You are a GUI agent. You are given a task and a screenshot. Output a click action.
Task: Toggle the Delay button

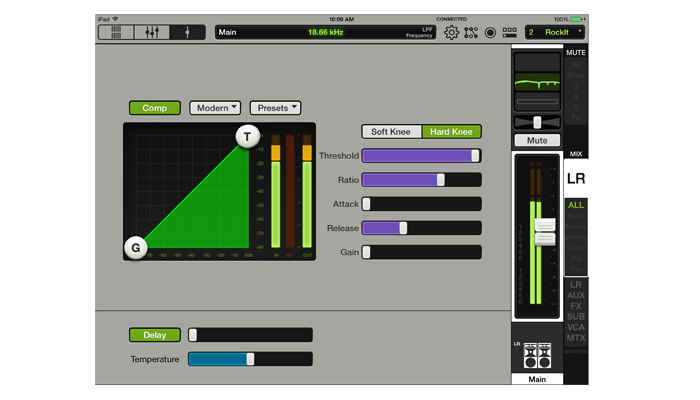[154, 335]
